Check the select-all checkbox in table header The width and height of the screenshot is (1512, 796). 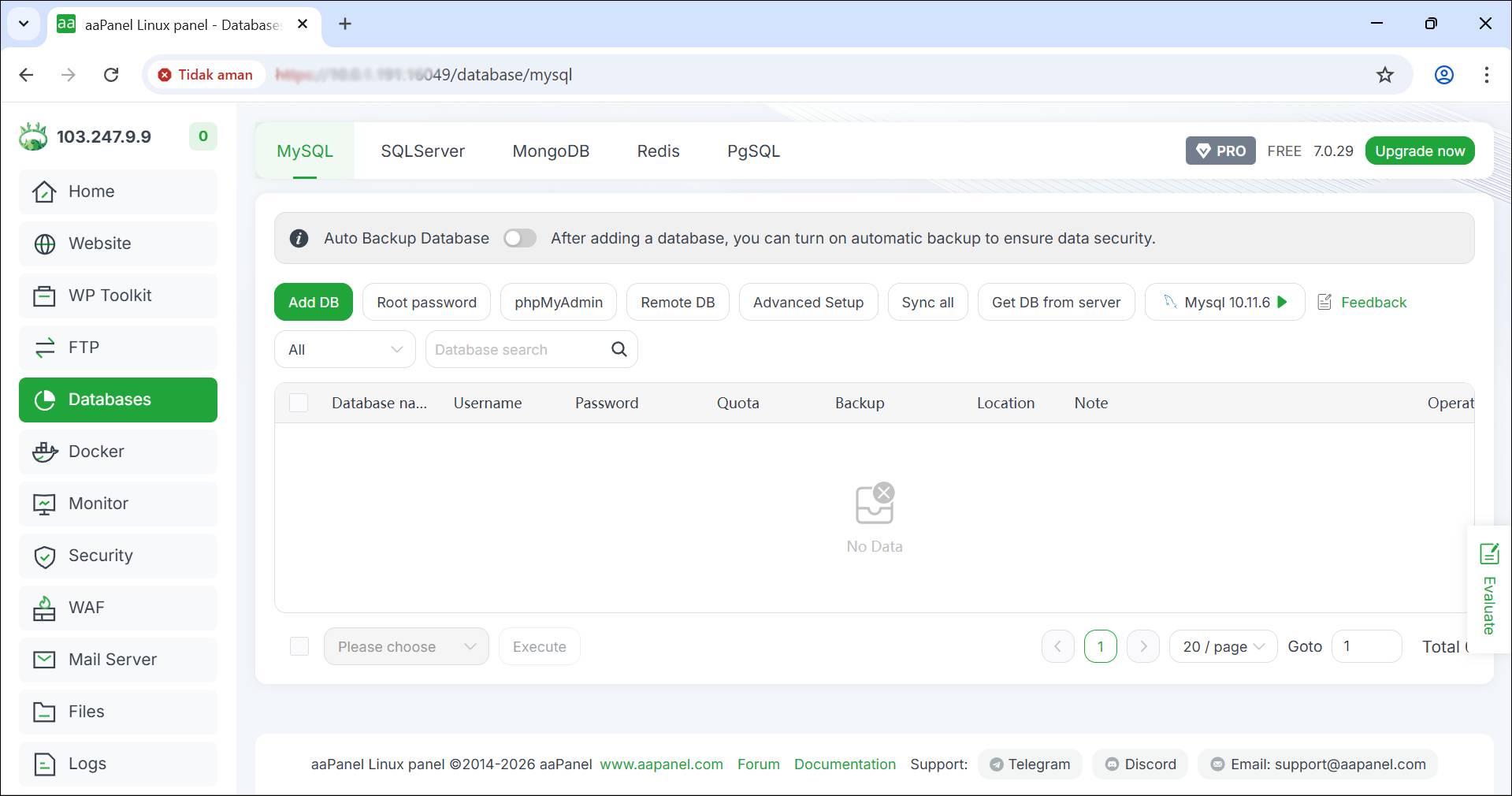pos(299,403)
